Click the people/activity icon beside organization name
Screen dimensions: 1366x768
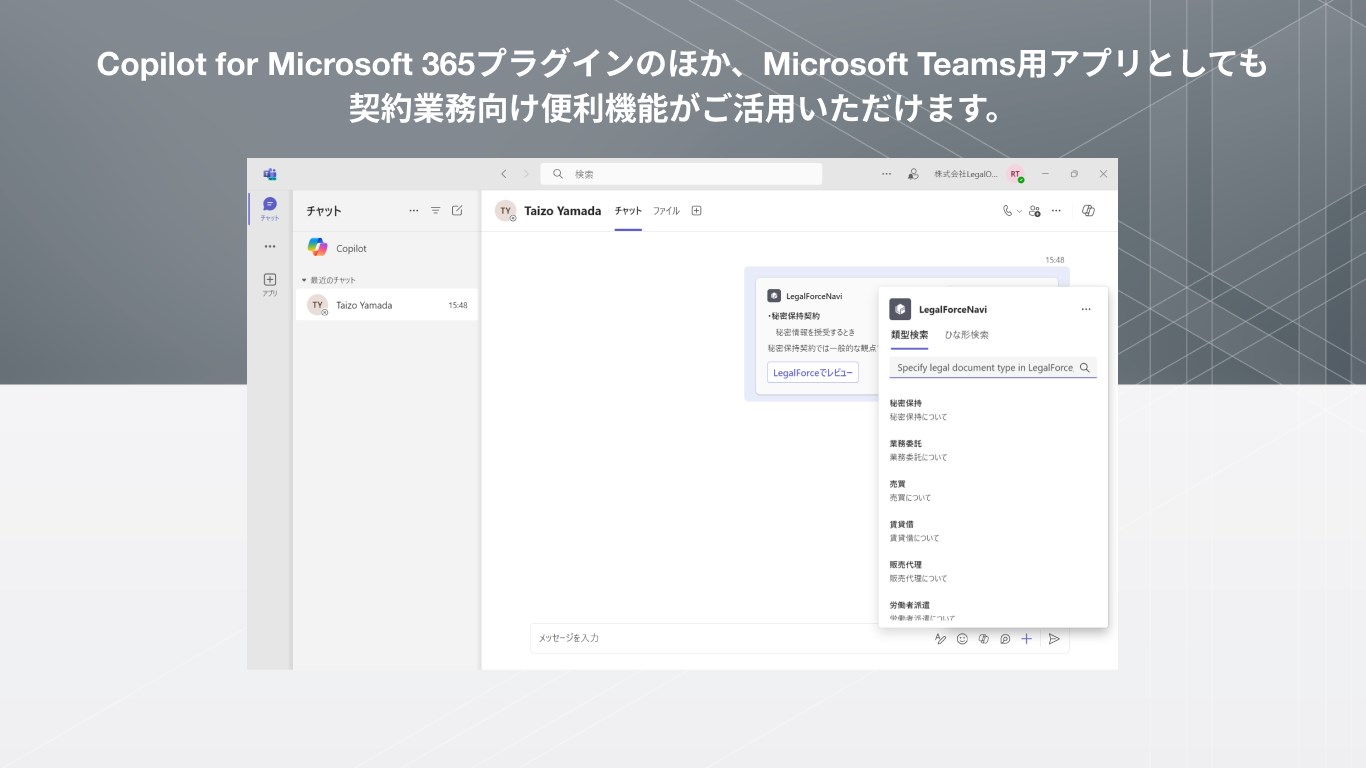(913, 174)
